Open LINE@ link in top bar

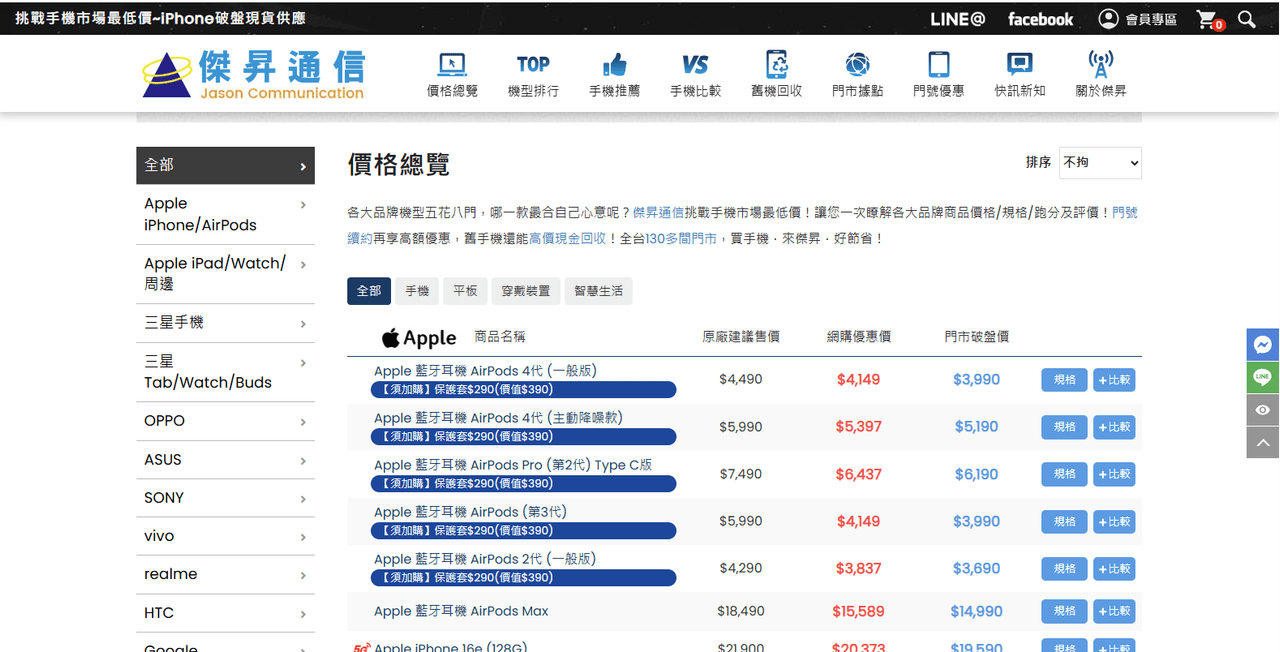[957, 19]
